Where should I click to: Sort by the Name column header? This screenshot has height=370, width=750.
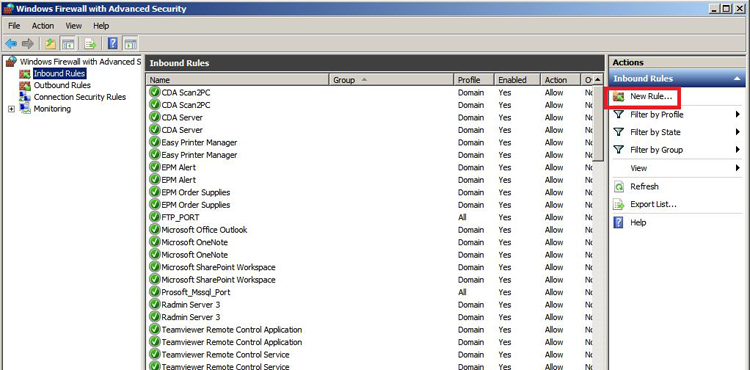tap(238, 80)
